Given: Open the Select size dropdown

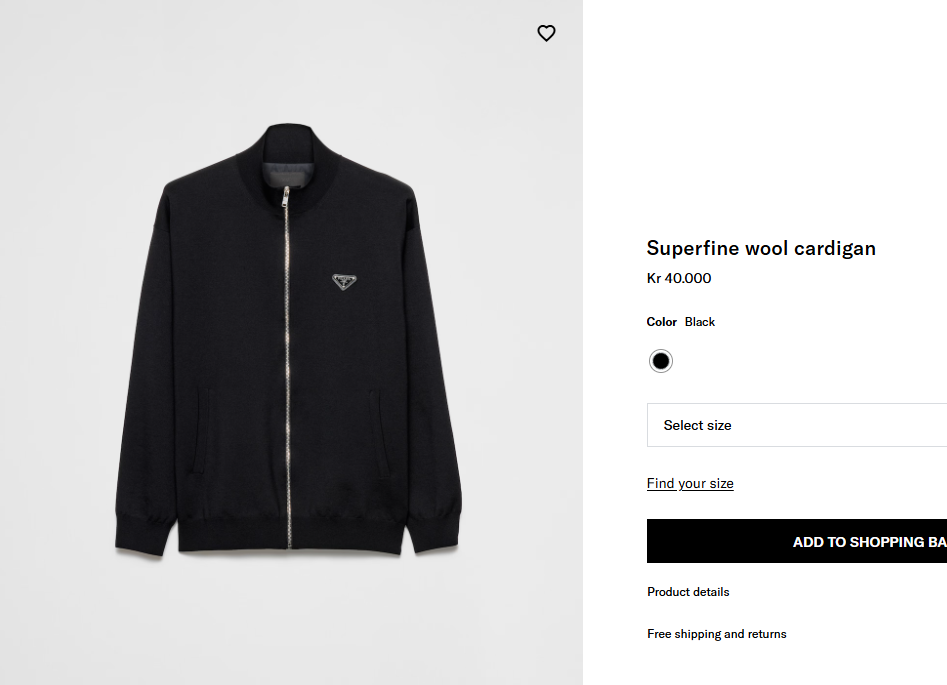Looking at the screenshot, I should [x=797, y=425].
